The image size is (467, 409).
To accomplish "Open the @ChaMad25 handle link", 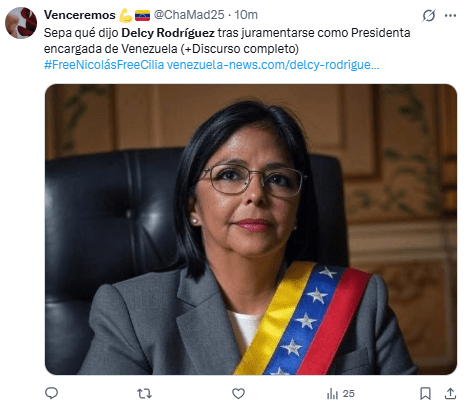I will tap(189, 15).
